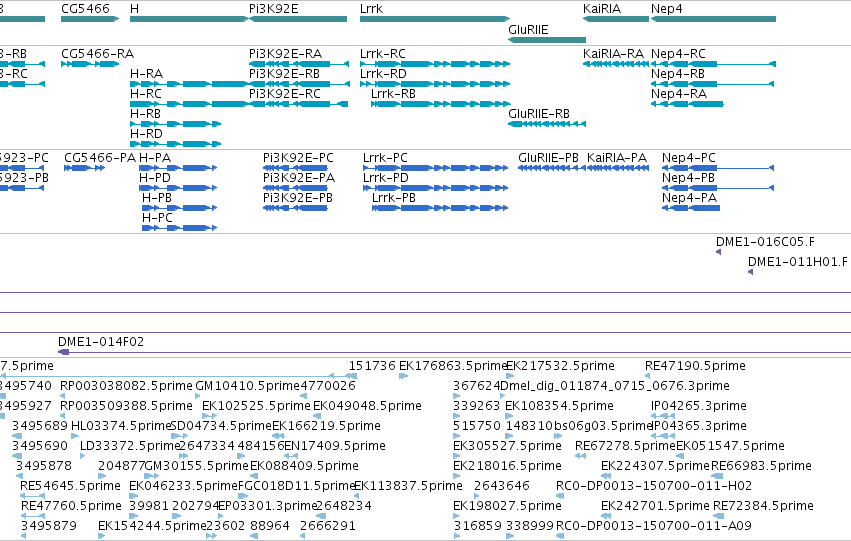Select protein Lrrk-PB

(440, 208)
